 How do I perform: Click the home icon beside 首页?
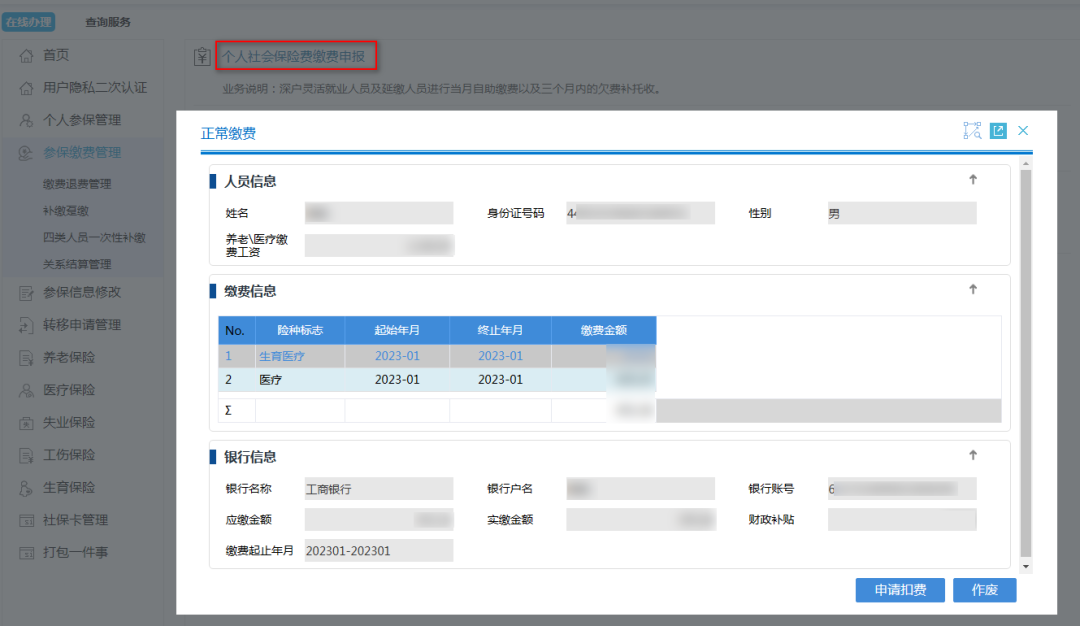[x=26, y=56]
